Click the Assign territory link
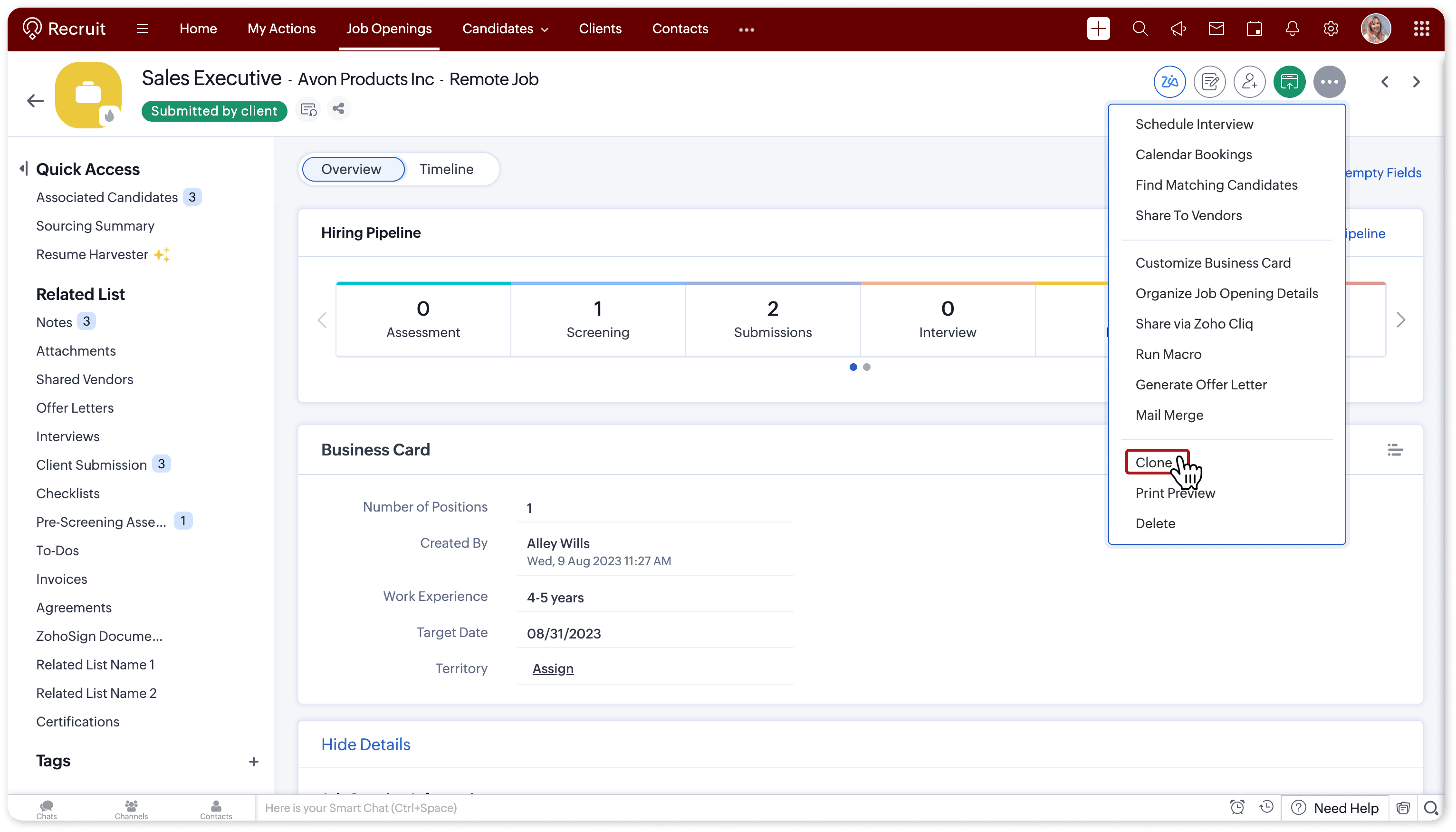Image resolution: width=1456 pixels, height=832 pixels. coord(552,668)
